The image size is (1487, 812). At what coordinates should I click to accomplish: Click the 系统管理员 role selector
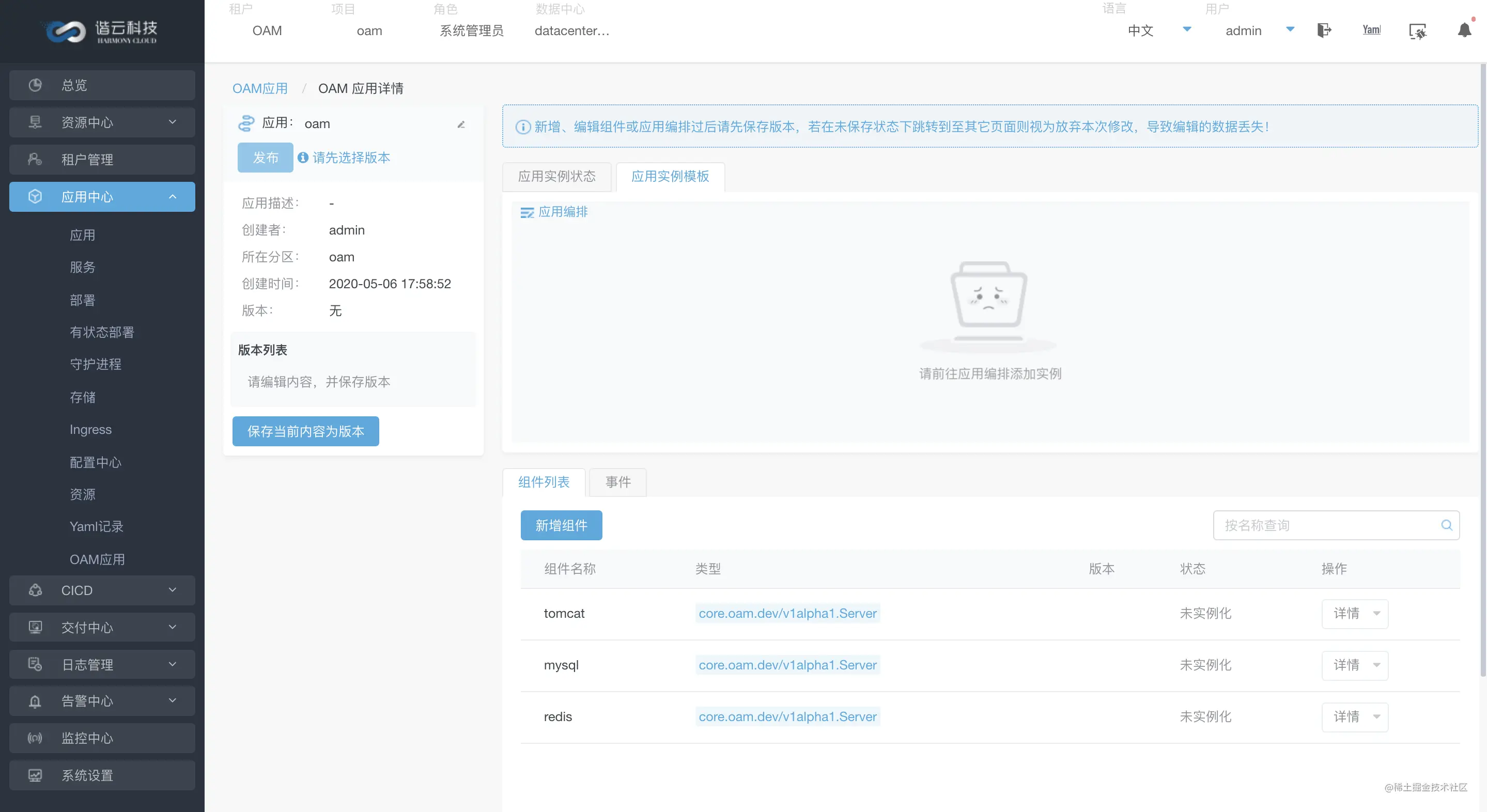[472, 30]
